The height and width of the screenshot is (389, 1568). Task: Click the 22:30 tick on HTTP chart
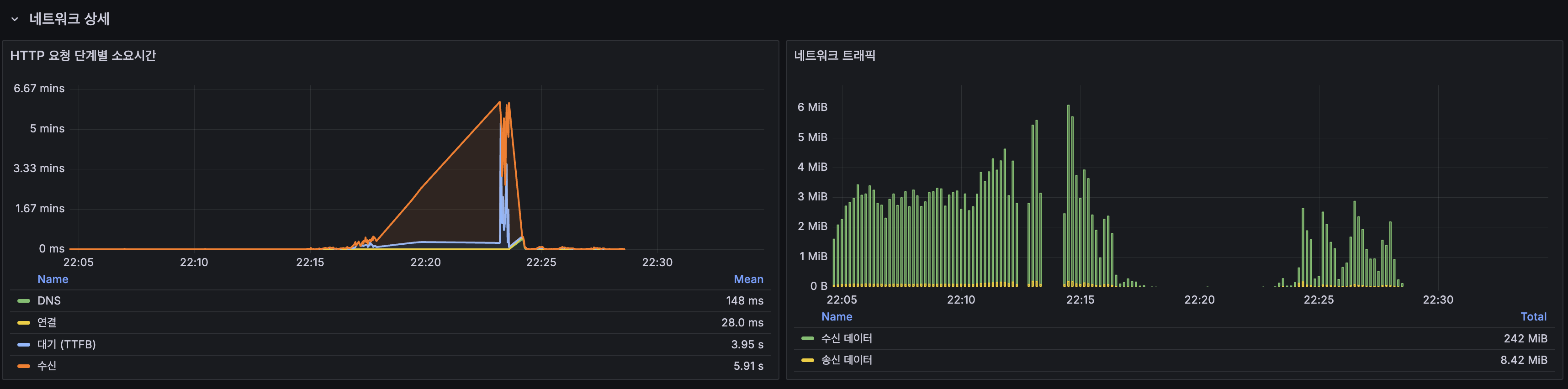point(657,263)
